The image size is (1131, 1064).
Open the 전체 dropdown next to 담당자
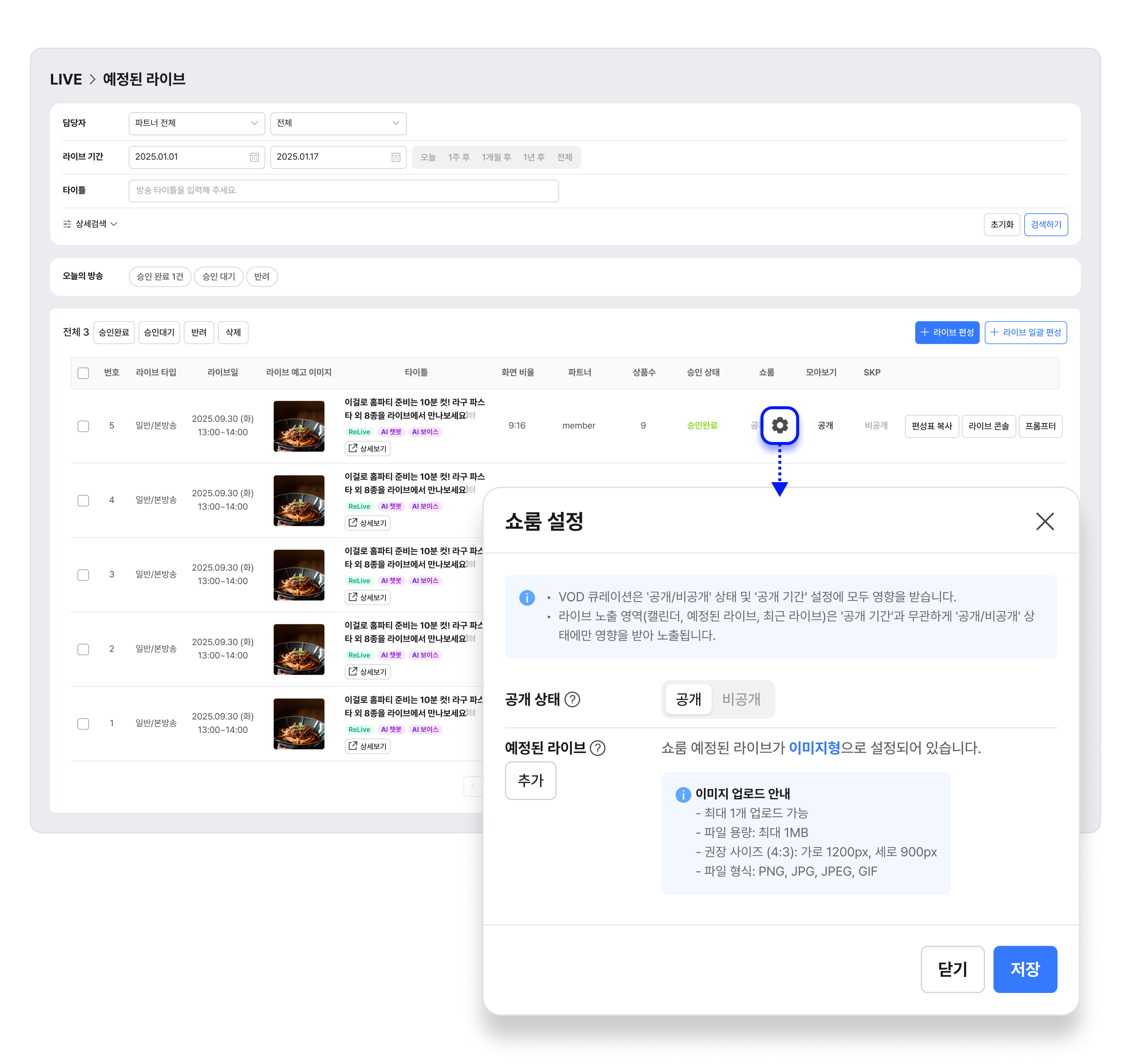[338, 123]
